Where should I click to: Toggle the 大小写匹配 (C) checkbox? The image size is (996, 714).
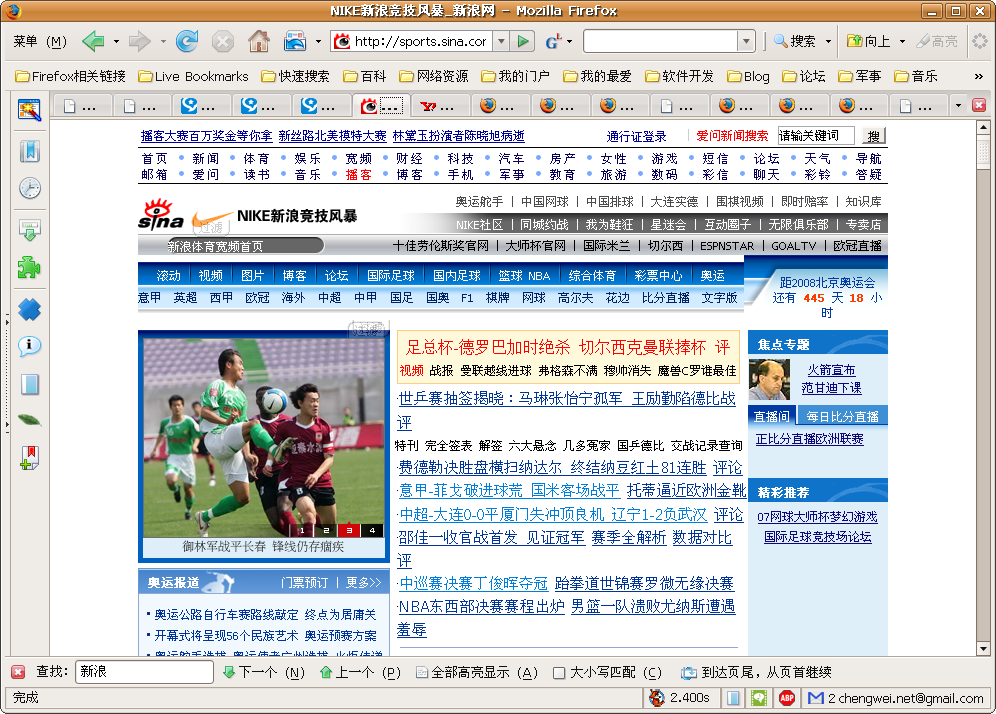click(x=559, y=673)
